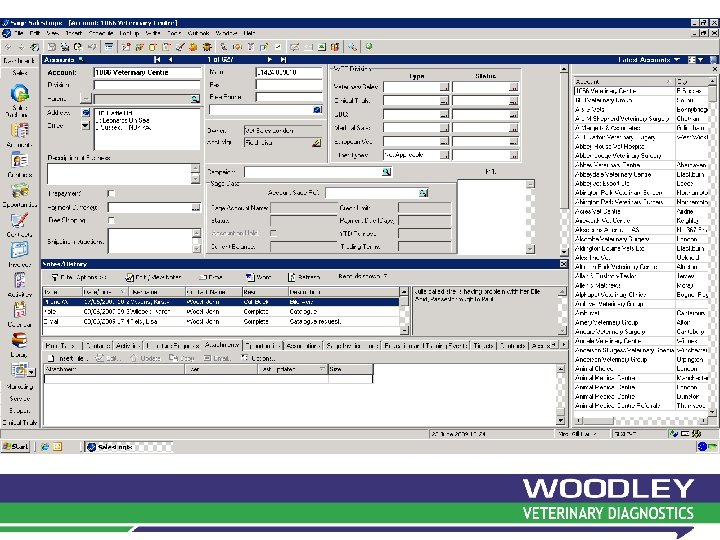Open the Accounts icon in the left sidebar

click(x=19, y=131)
